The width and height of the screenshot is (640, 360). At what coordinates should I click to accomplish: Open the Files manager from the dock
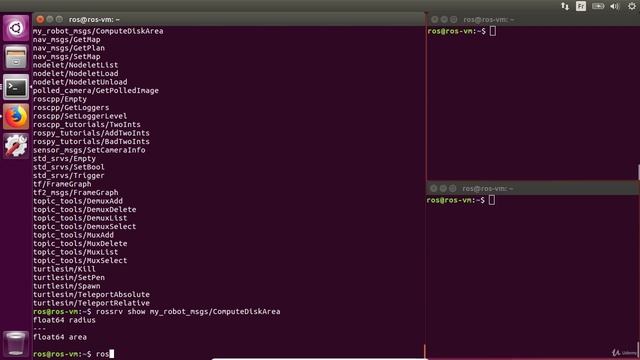tap(16, 58)
